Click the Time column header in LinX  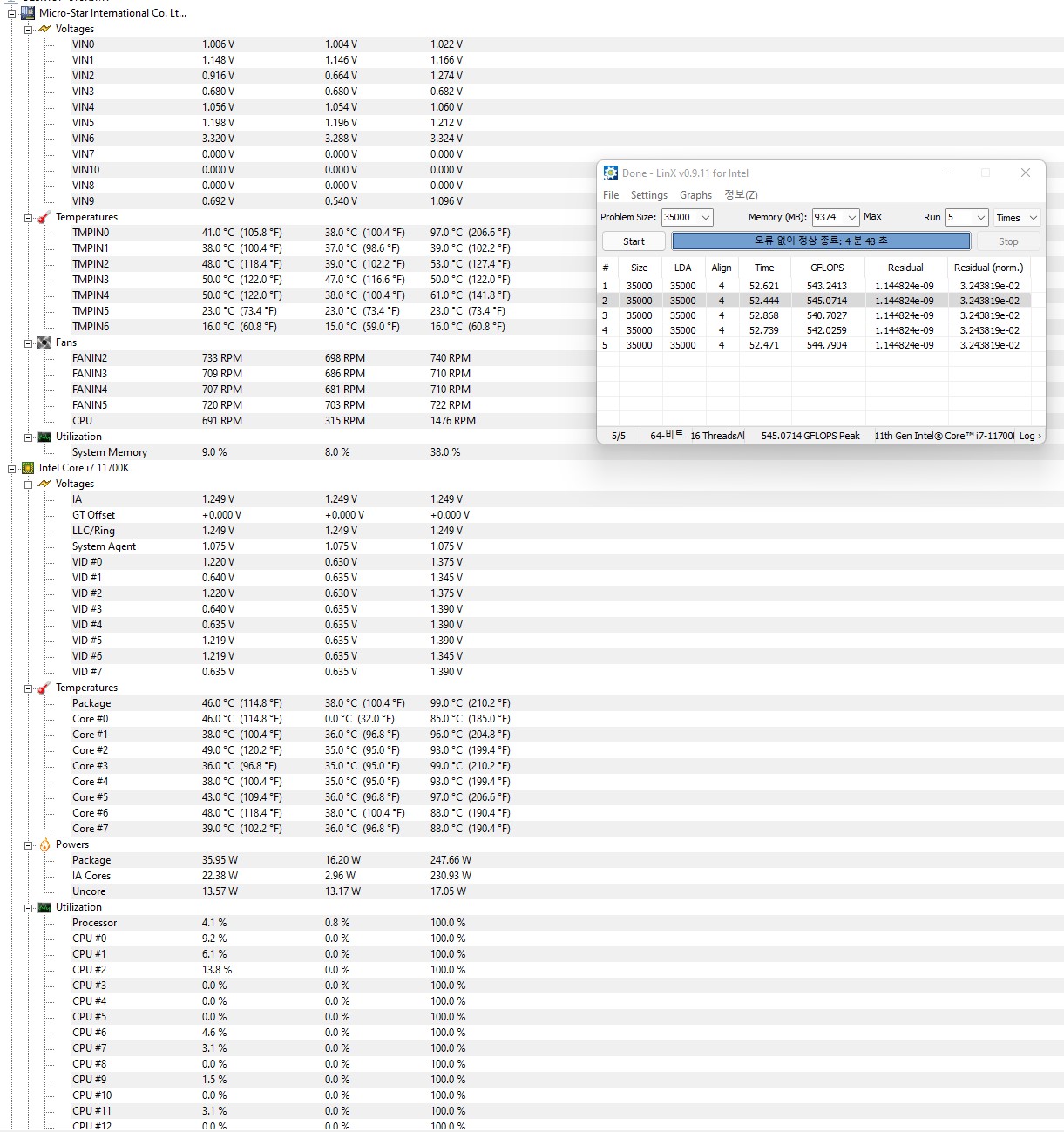[764, 268]
